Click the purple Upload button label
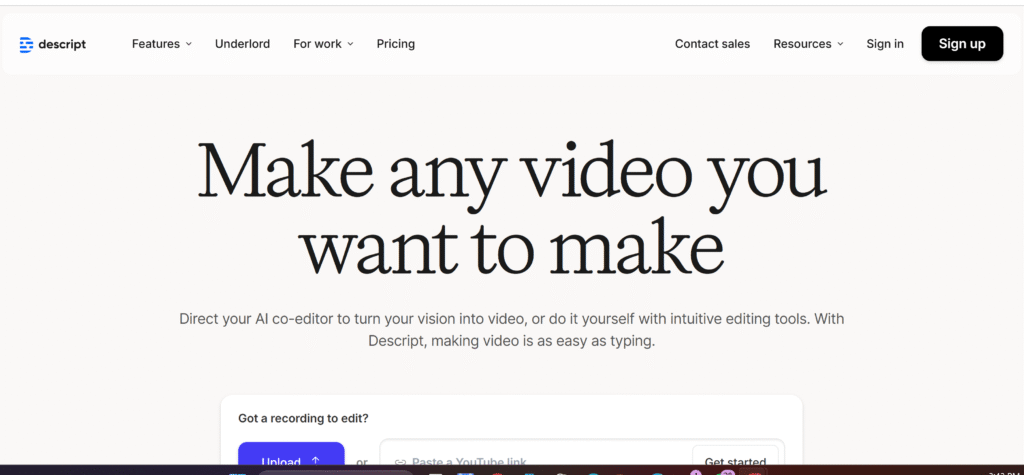1024x475 pixels. coord(281,461)
